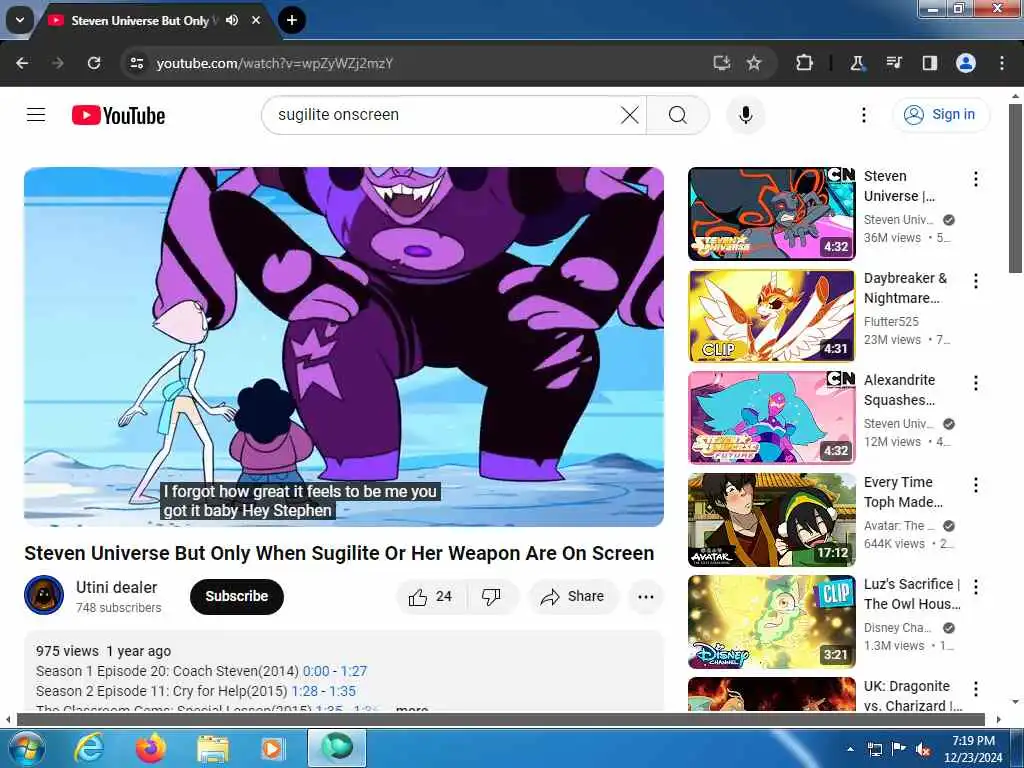Select the Steven Universe But Only tab
The width and height of the screenshot is (1024, 768).
pos(140,21)
